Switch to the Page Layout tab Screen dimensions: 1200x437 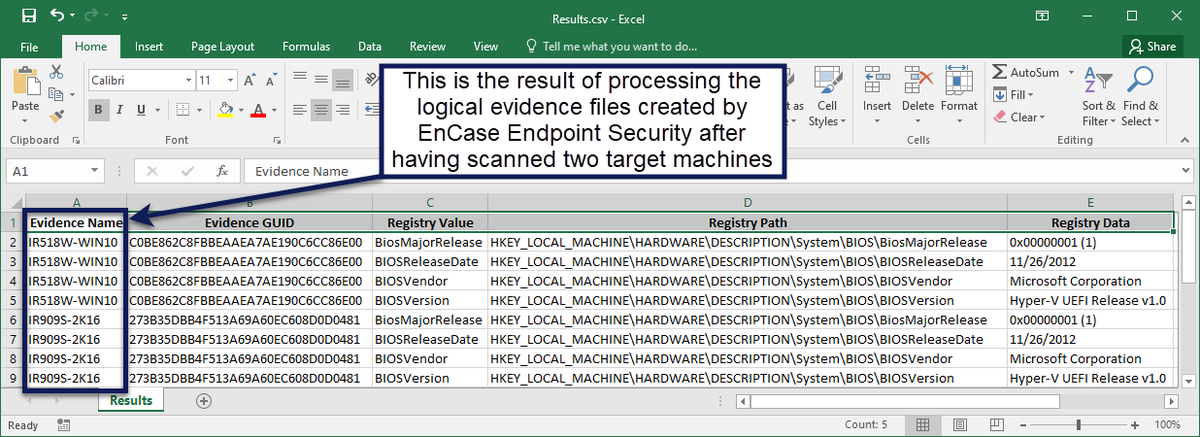coord(222,46)
